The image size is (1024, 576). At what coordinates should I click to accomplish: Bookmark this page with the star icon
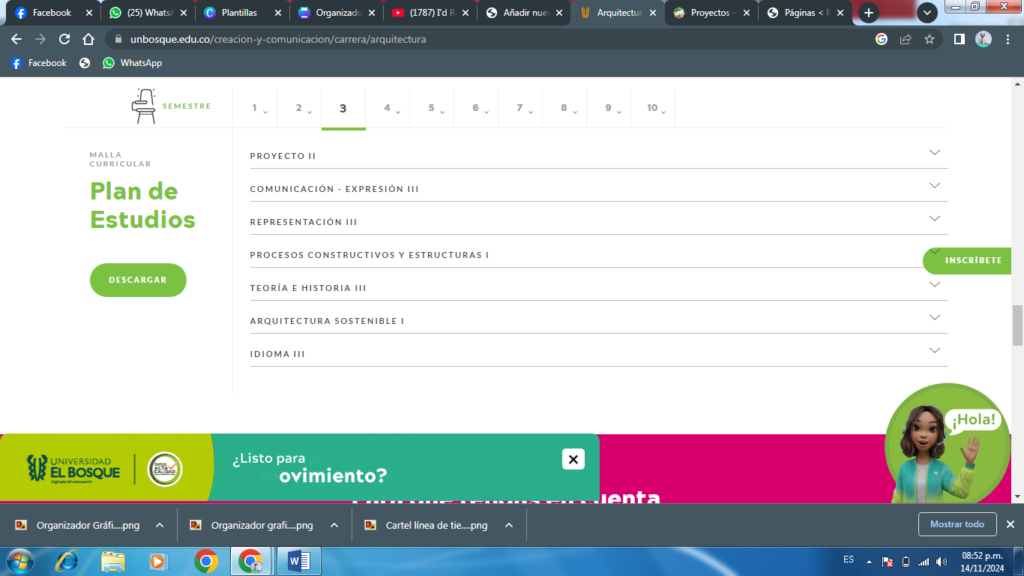coord(929,39)
